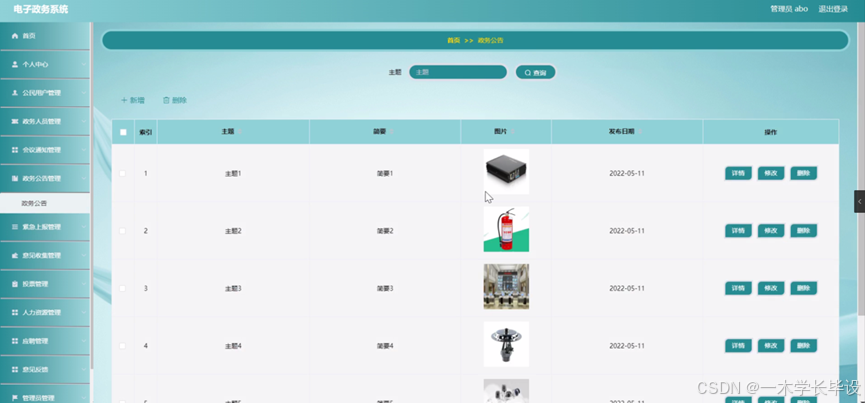
Task: Click the grid icon next to 应聘管理
Action: coord(15,341)
